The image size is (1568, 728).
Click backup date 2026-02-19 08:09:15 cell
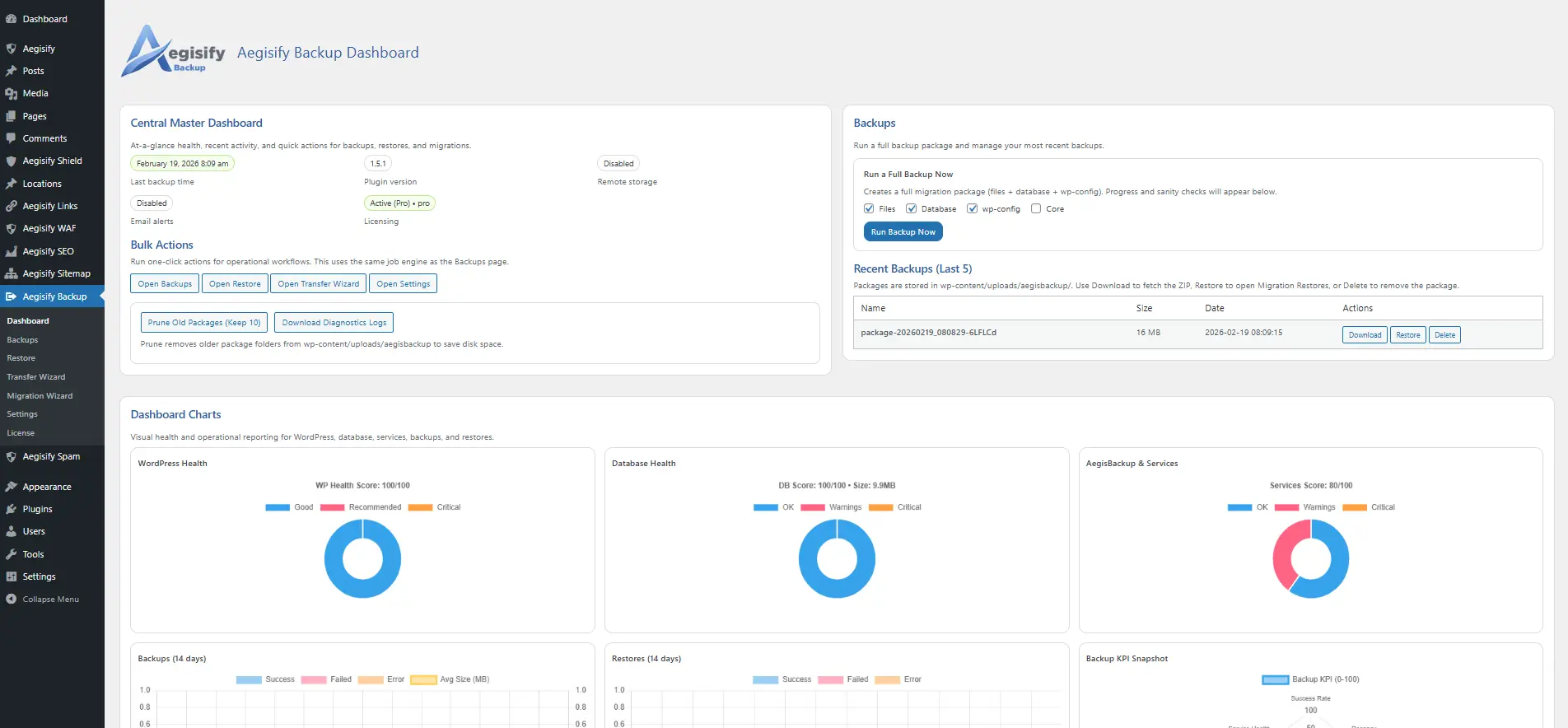(1244, 333)
